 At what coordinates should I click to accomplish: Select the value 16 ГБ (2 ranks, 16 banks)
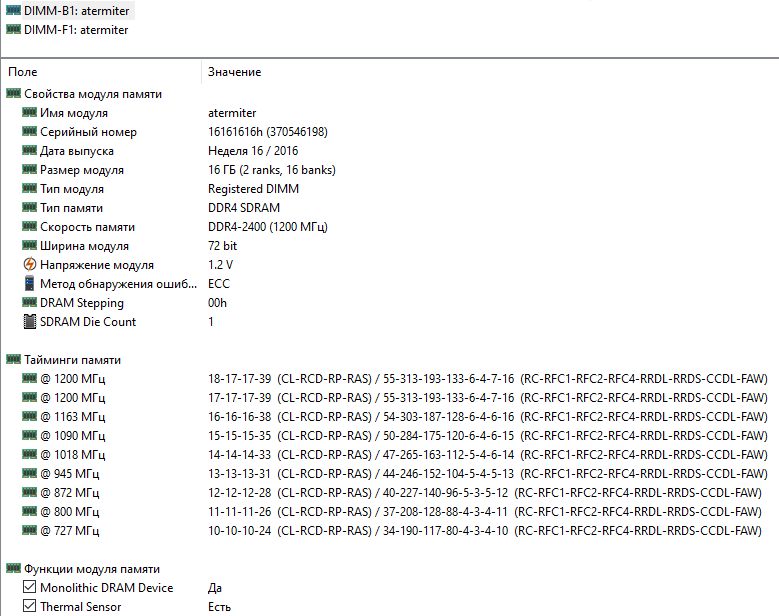[x=272, y=170]
